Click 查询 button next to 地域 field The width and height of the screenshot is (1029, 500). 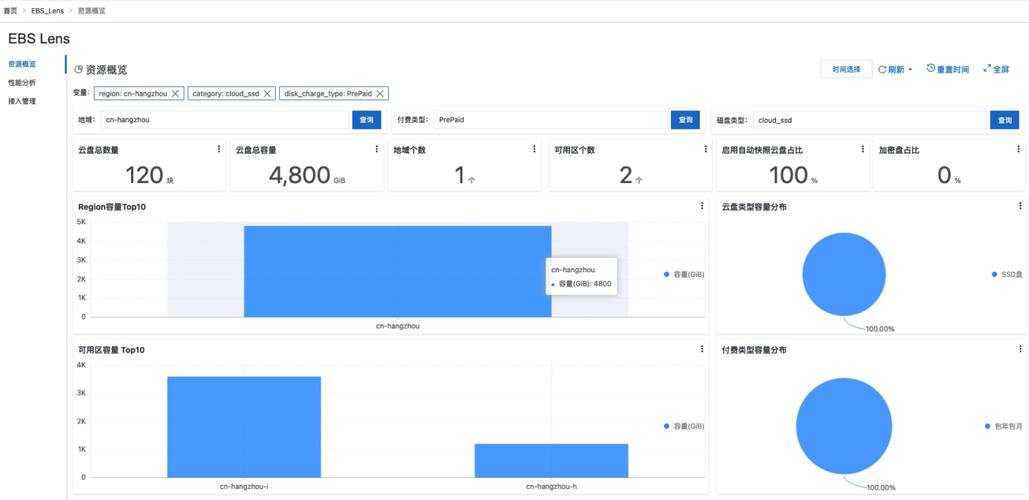[367, 120]
